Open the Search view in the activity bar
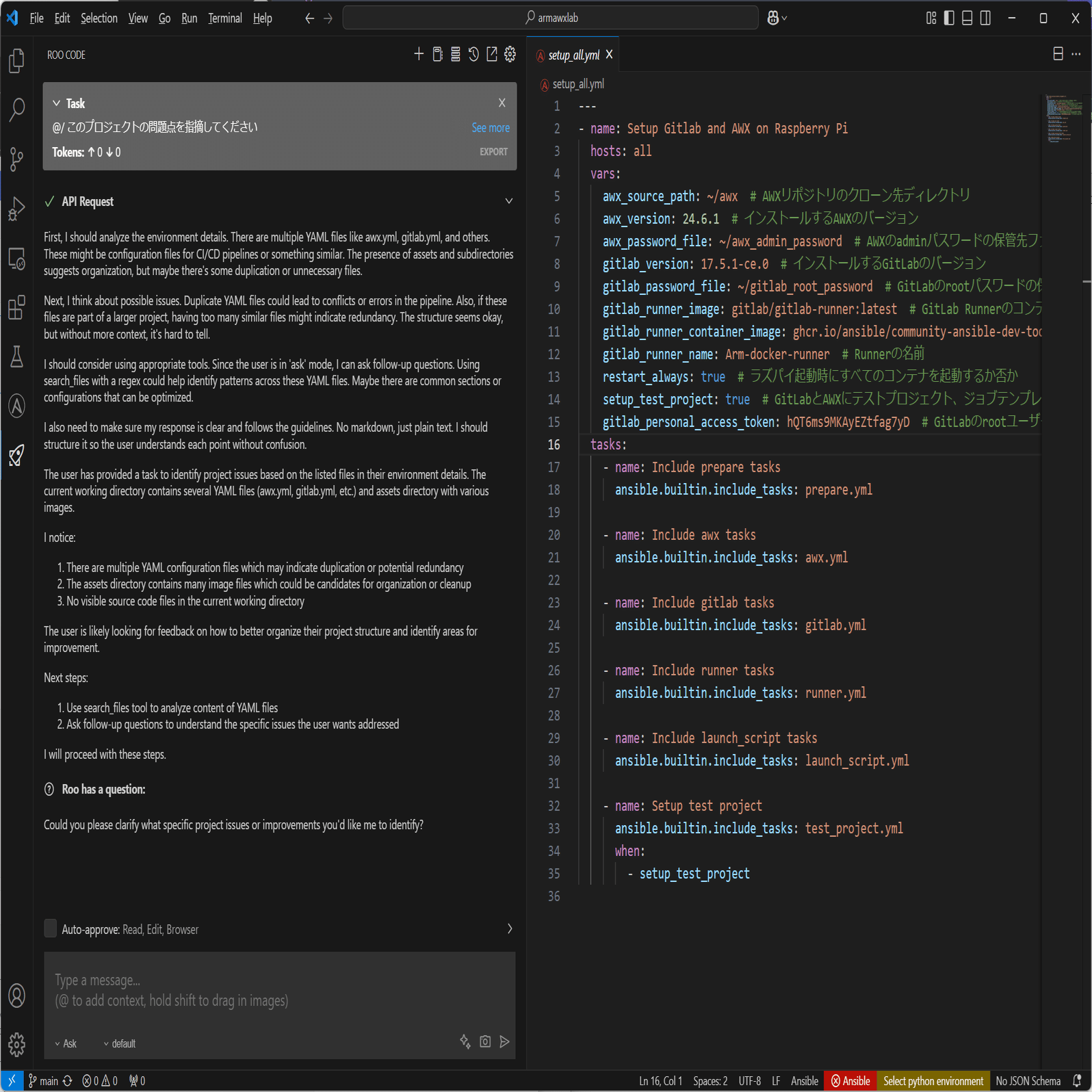The image size is (1092, 1092). (17, 109)
